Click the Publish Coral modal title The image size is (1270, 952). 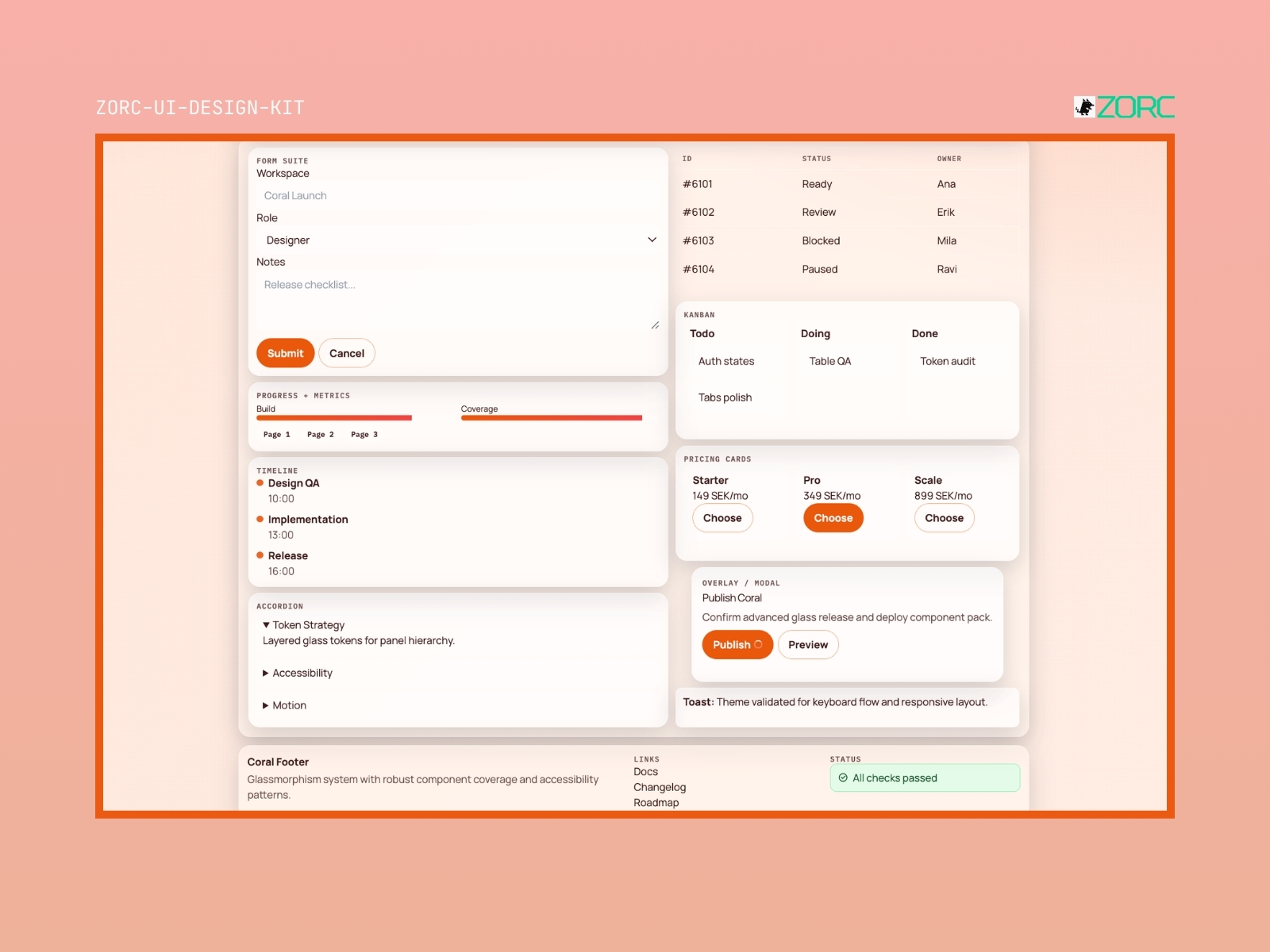pos(732,598)
